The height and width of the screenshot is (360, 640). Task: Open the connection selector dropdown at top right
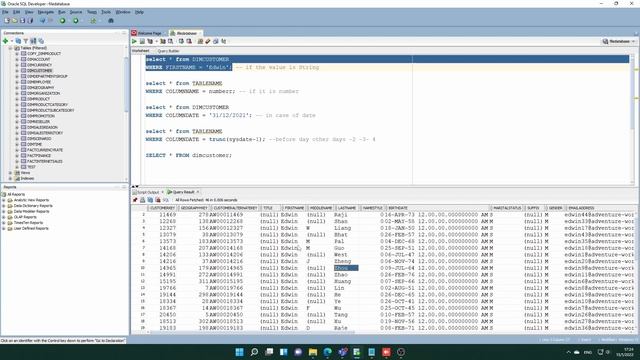[x=619, y=41]
